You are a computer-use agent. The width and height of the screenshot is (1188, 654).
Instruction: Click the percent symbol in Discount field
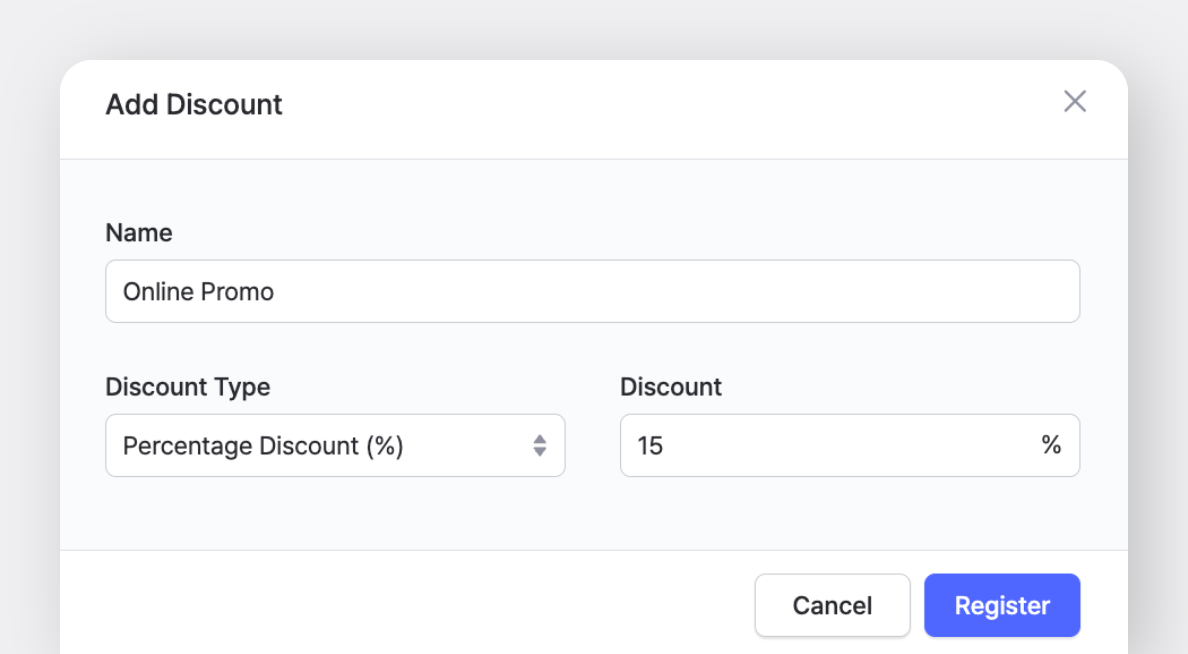point(1051,446)
